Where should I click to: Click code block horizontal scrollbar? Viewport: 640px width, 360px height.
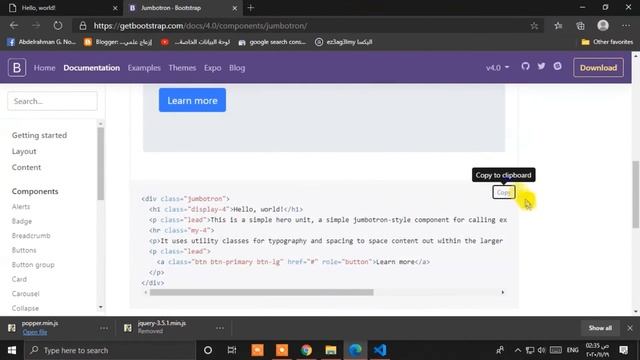[x=261, y=292]
